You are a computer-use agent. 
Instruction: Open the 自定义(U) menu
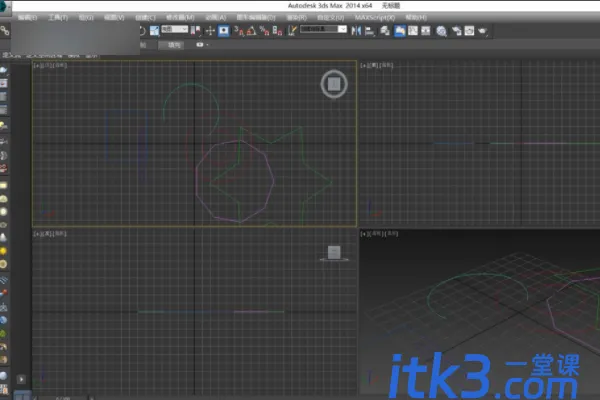click(x=331, y=18)
